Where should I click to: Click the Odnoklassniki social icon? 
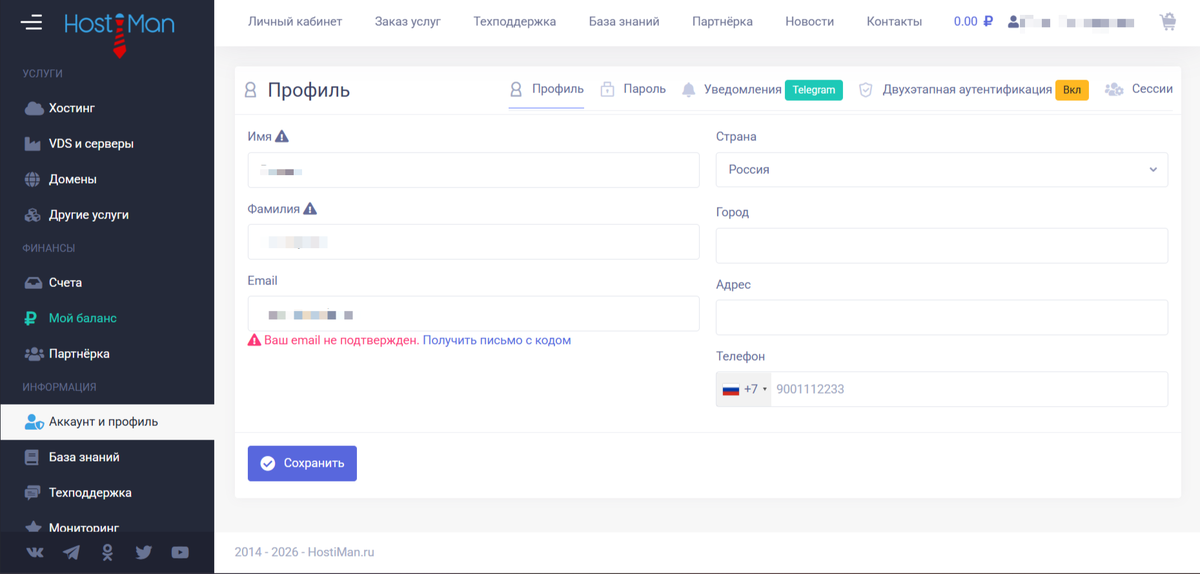point(107,552)
